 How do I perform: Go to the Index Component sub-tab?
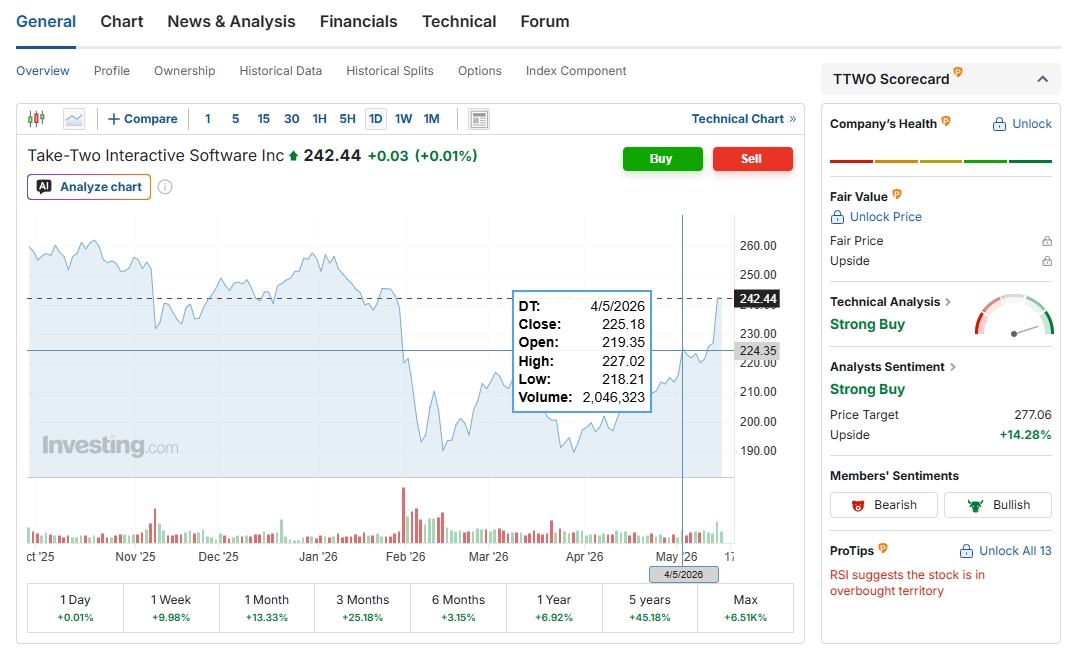pos(576,71)
